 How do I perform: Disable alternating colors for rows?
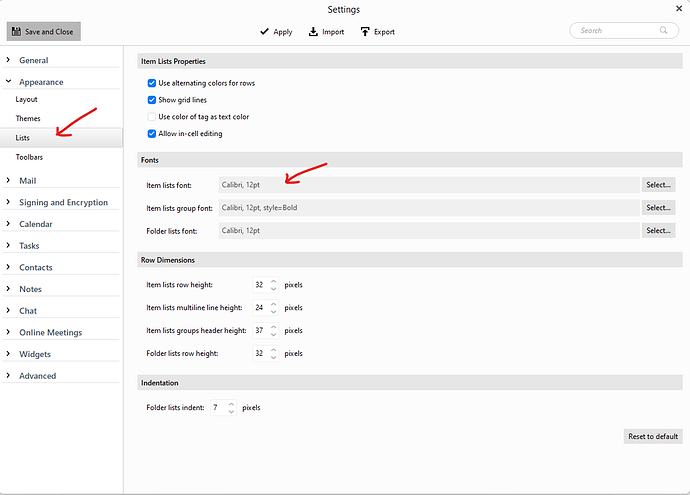[152, 83]
